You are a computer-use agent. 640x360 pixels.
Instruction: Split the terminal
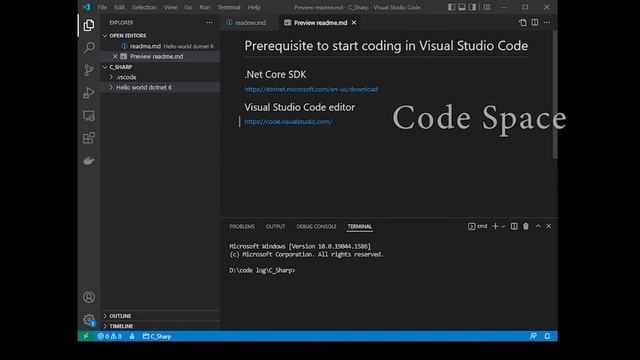(514, 226)
